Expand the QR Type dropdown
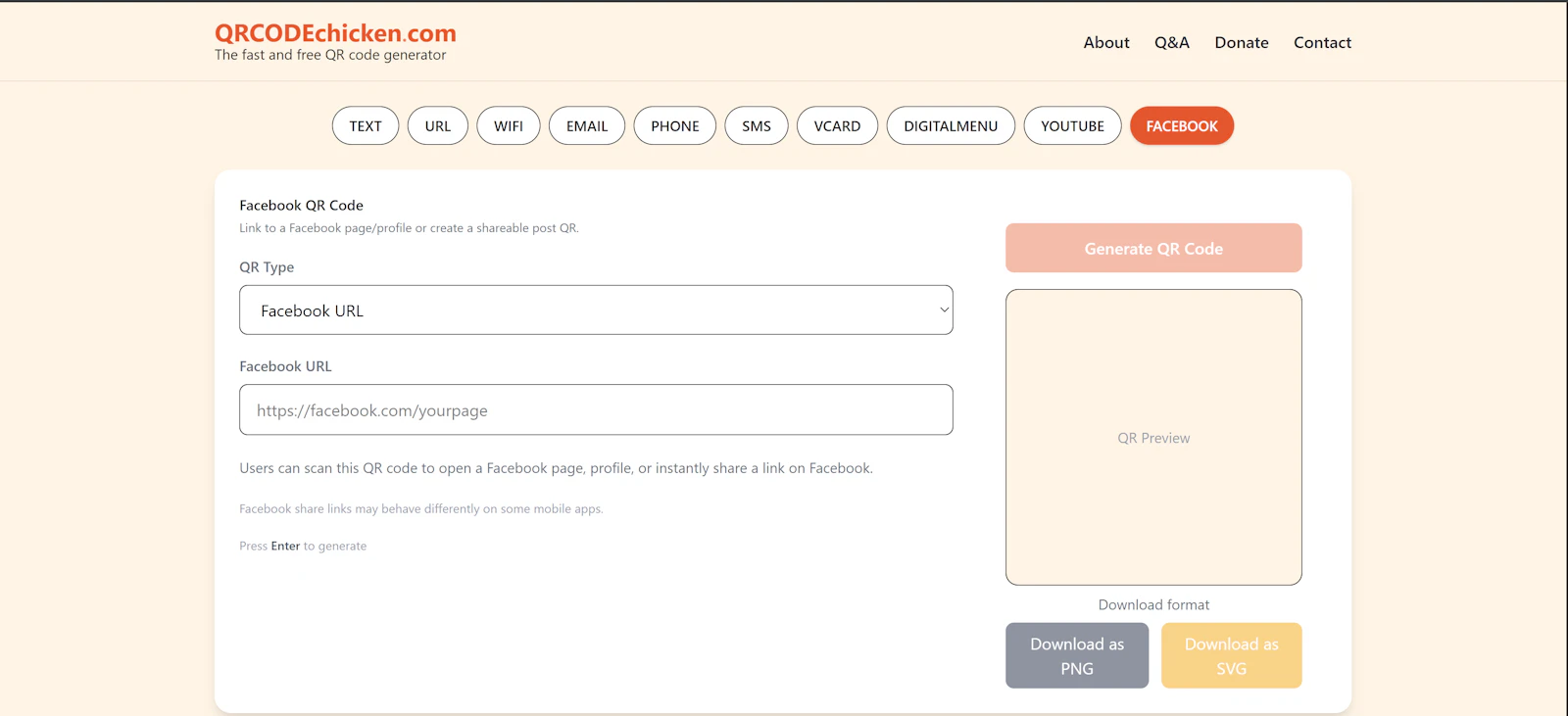This screenshot has height=716, width=1568. point(596,310)
